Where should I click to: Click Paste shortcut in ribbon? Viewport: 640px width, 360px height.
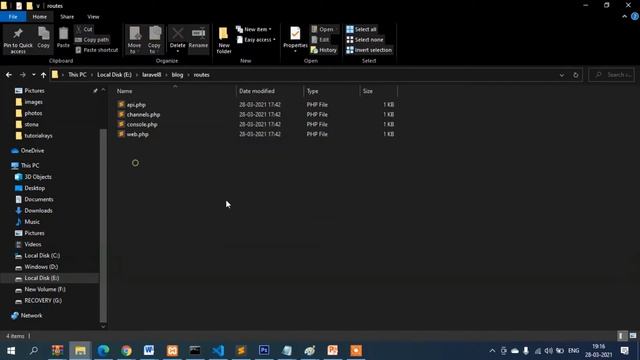tap(97, 50)
